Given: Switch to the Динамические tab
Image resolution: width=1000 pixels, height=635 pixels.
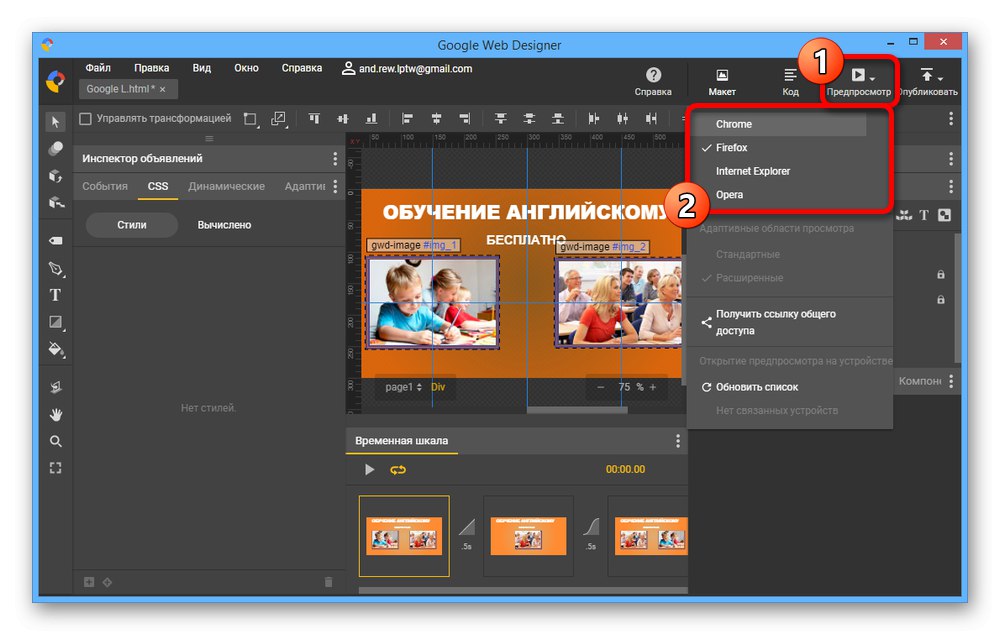Looking at the screenshot, I should coord(226,186).
